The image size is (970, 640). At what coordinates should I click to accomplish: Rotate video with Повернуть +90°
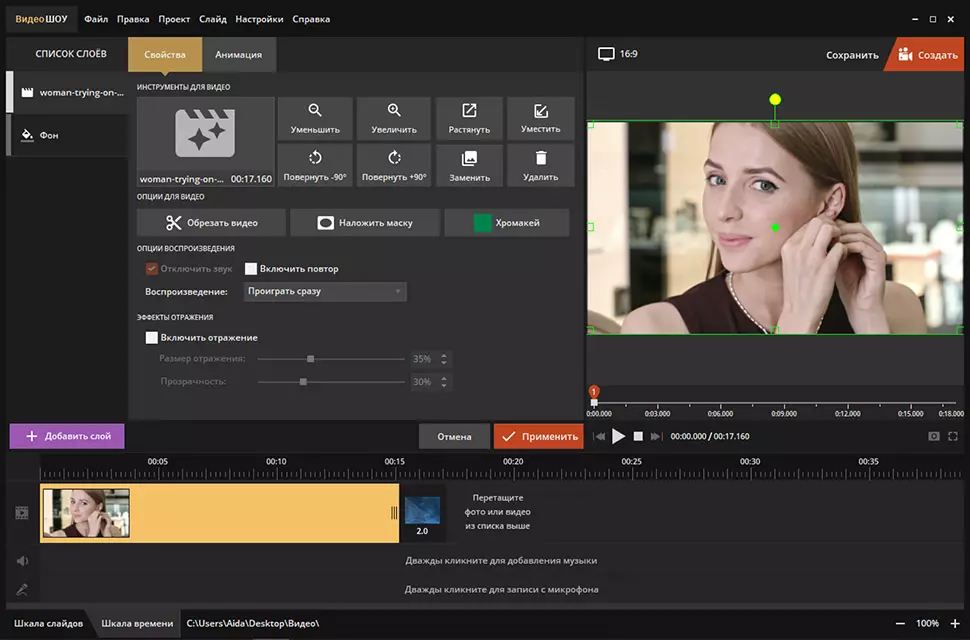(x=394, y=165)
